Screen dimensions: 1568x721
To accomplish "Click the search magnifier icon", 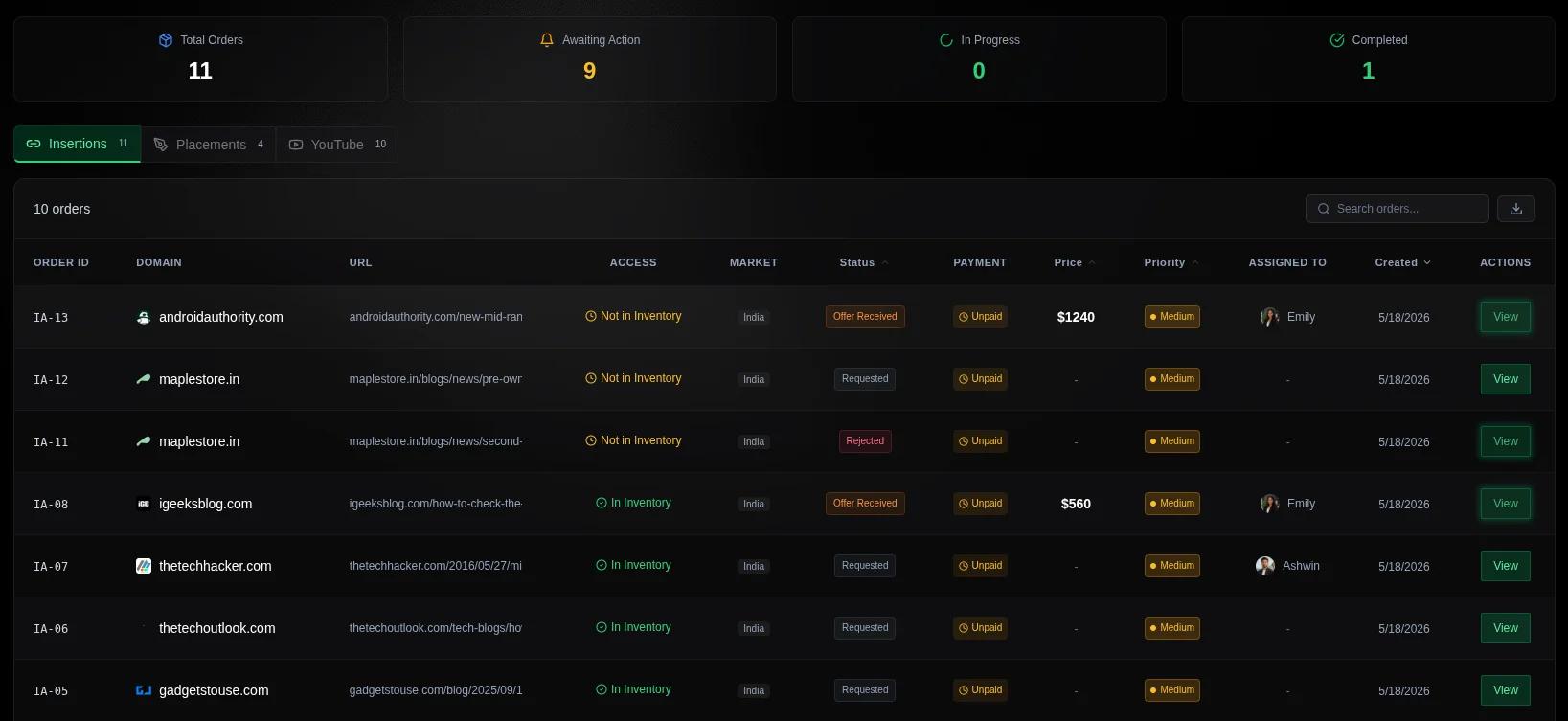I will tap(1324, 209).
